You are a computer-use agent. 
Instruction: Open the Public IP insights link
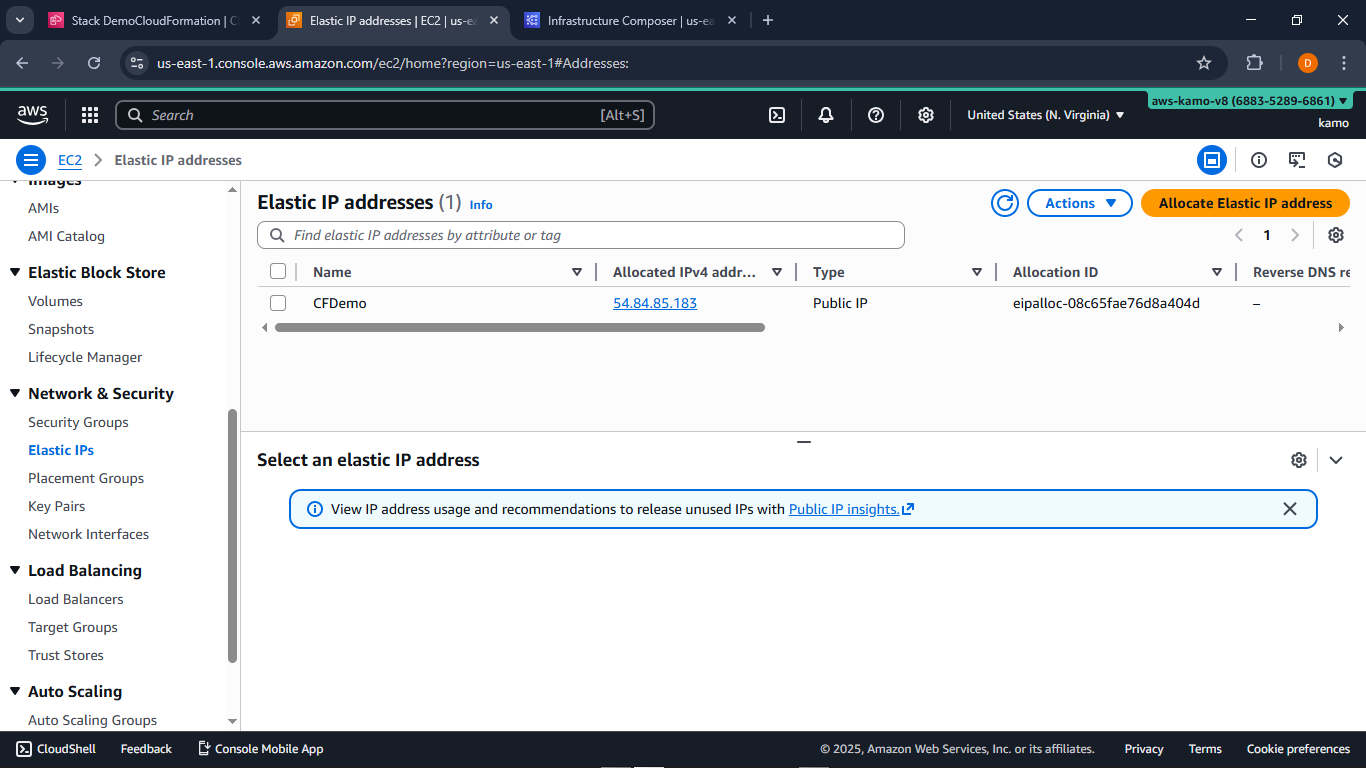coord(845,509)
